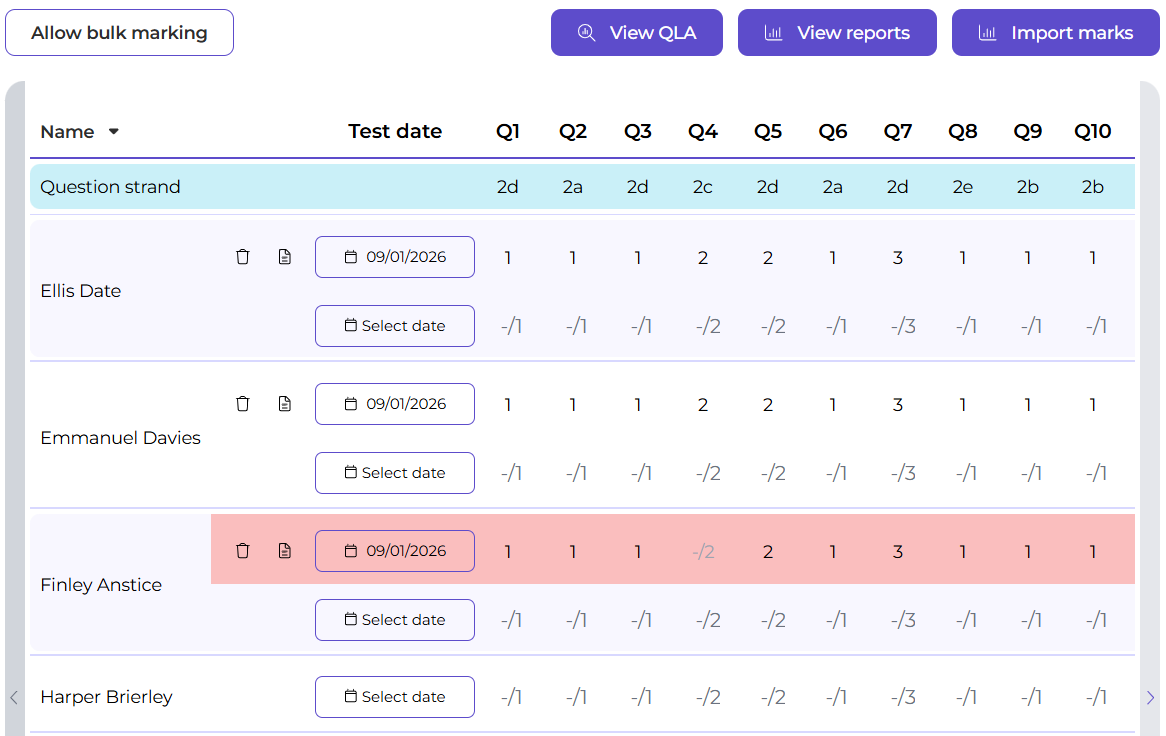Sort by Name using dropdown arrow
Image resolution: width=1166 pixels, height=736 pixels.
[x=114, y=132]
